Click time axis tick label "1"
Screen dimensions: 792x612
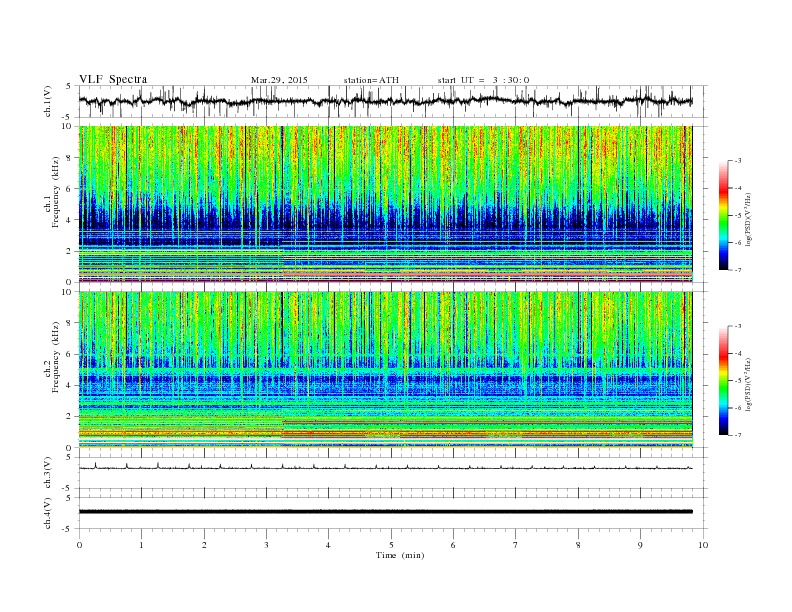tap(141, 545)
